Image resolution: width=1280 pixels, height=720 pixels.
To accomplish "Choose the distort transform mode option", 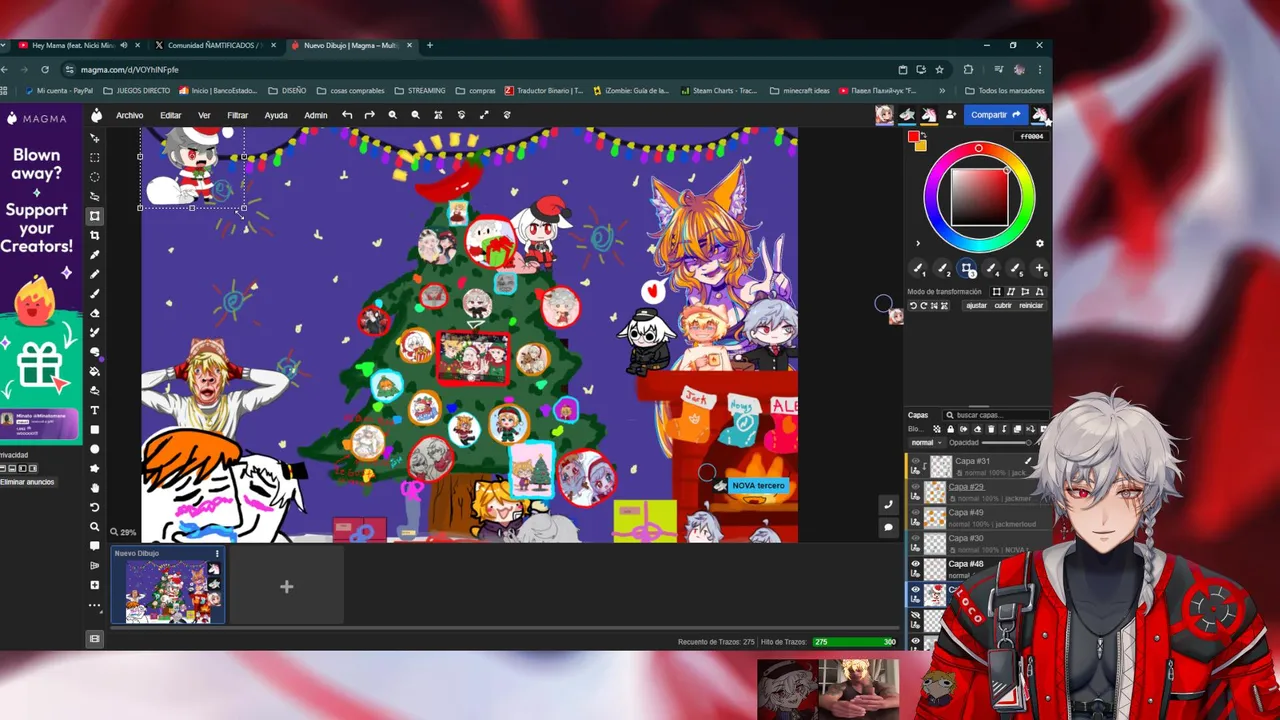I will pyautogui.click(x=1025, y=292).
